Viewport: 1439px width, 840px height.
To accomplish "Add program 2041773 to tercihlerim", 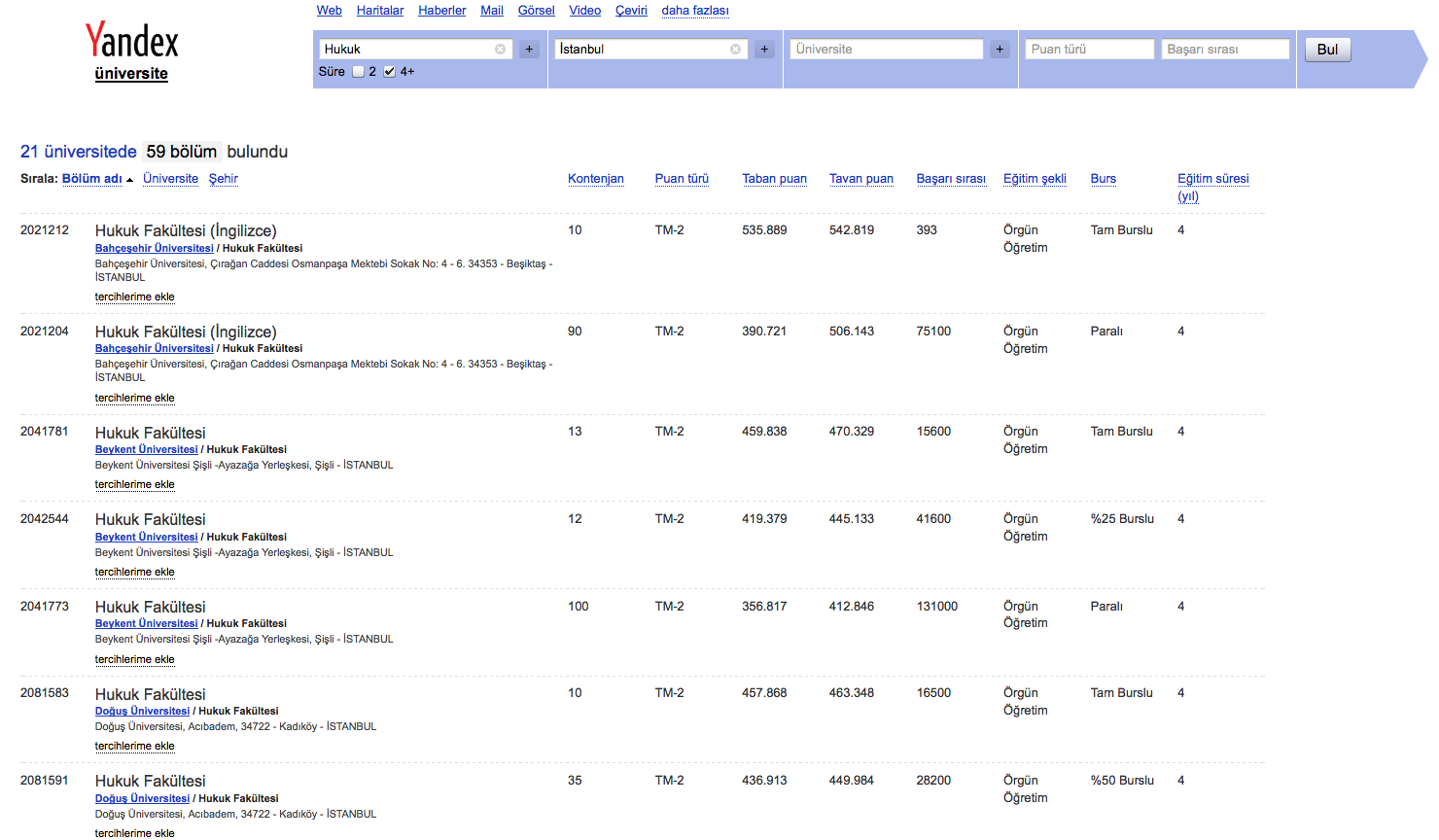I will (x=135, y=659).
